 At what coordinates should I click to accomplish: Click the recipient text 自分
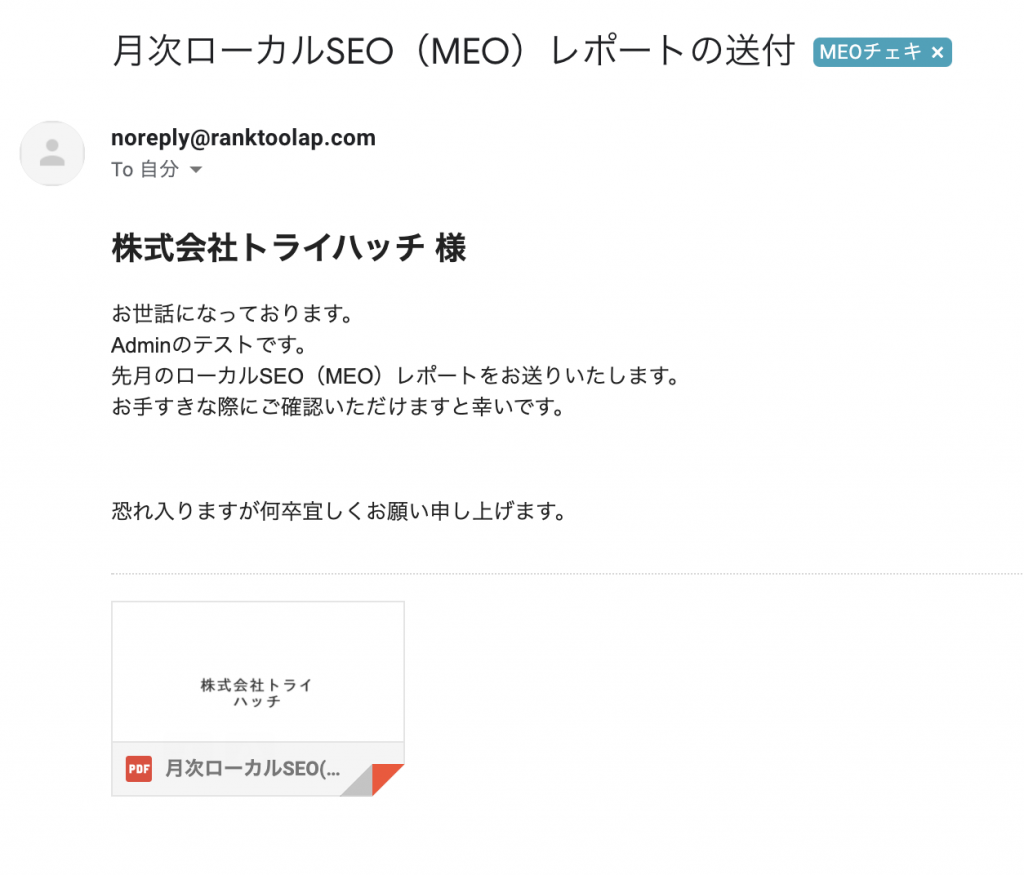click(x=159, y=169)
